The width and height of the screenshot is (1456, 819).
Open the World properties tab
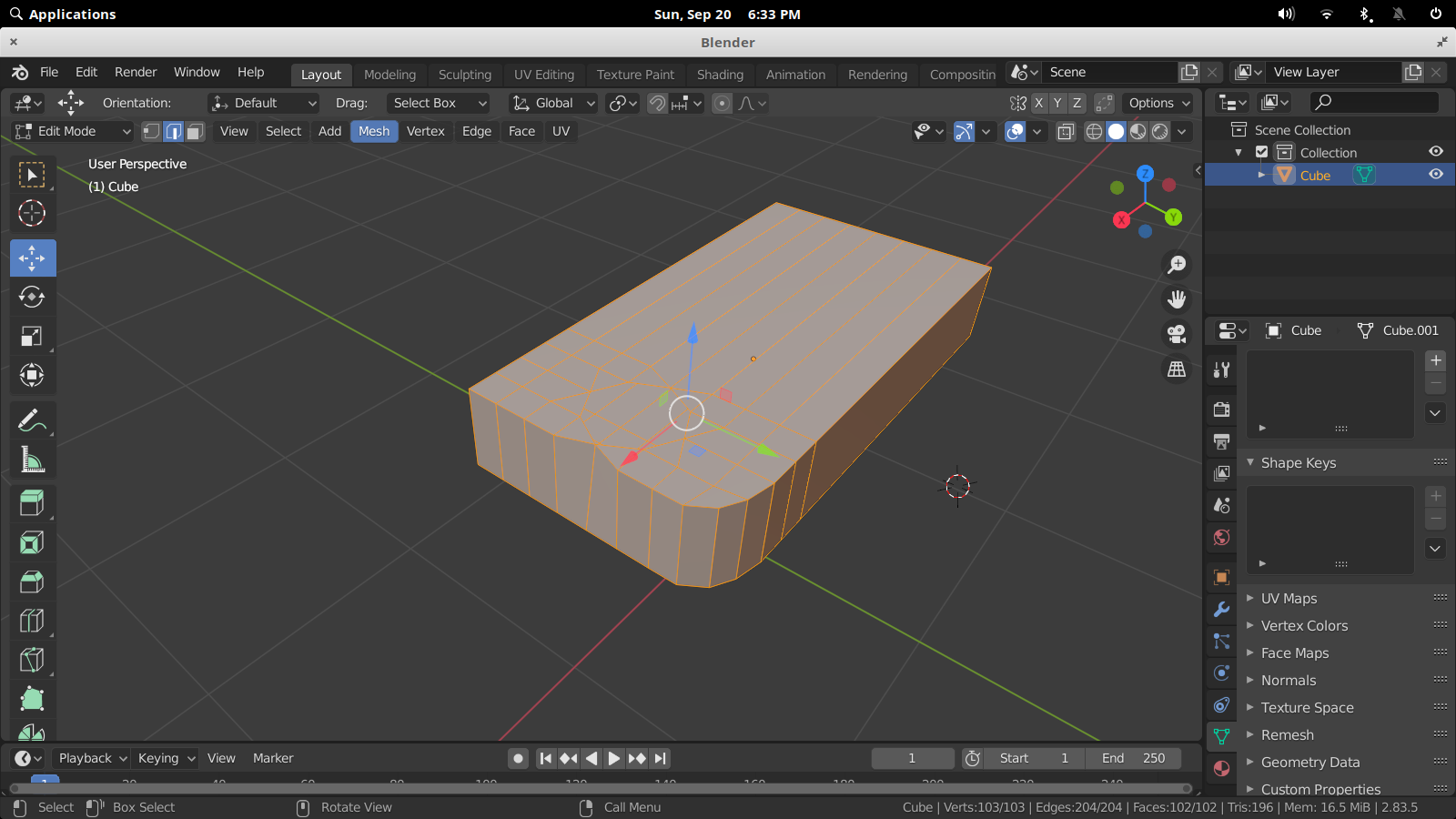pos(1221,537)
